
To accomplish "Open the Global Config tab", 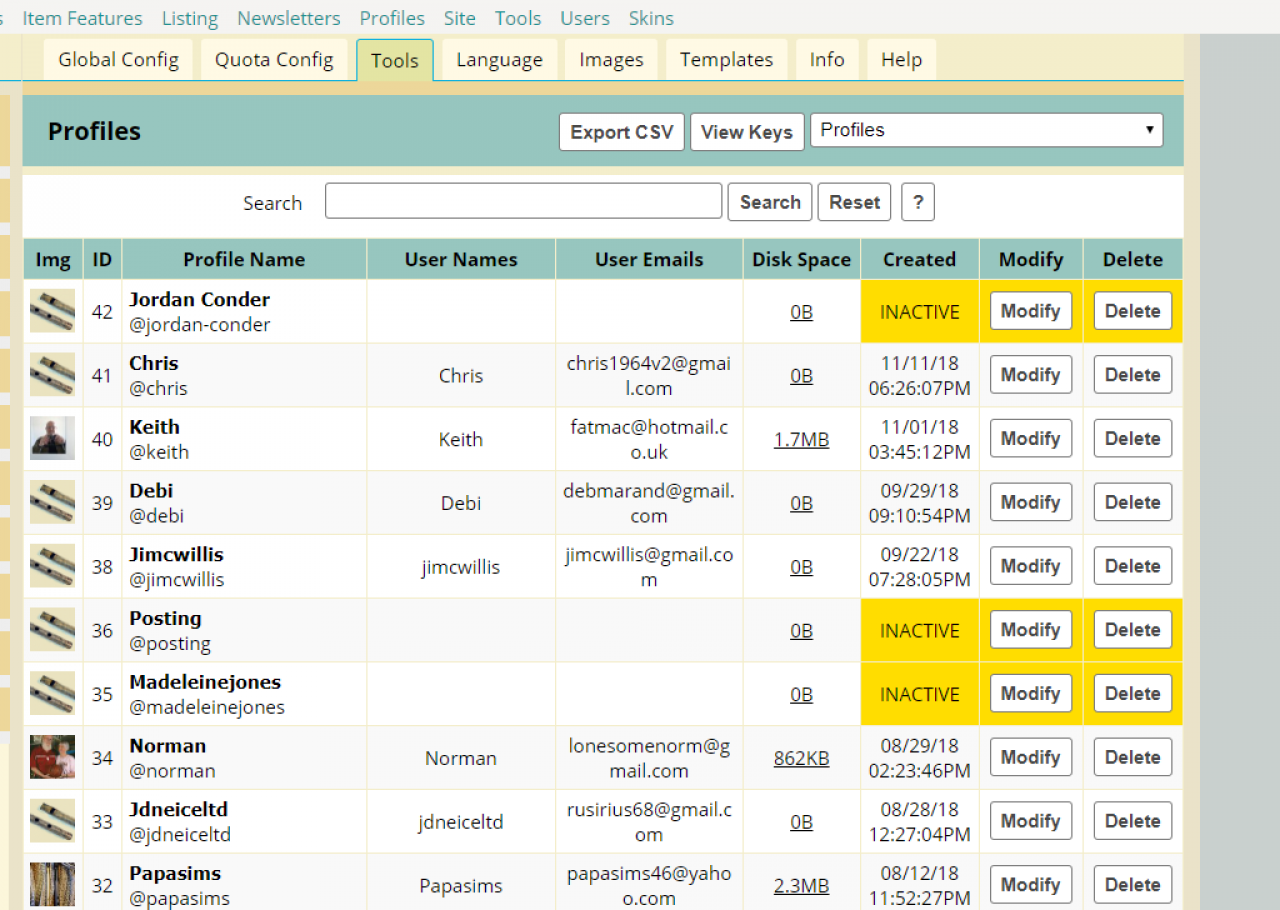I will coord(118,60).
